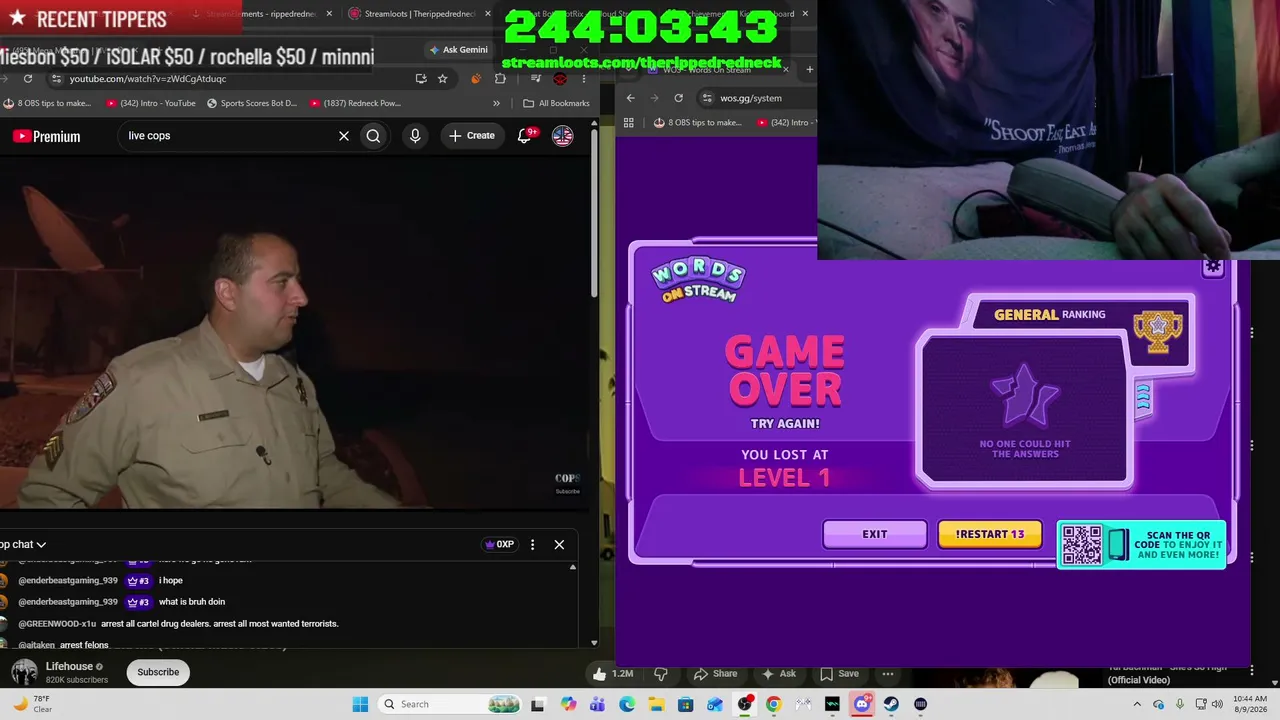Open Microsoft Edge from the taskbar

(x=627, y=704)
